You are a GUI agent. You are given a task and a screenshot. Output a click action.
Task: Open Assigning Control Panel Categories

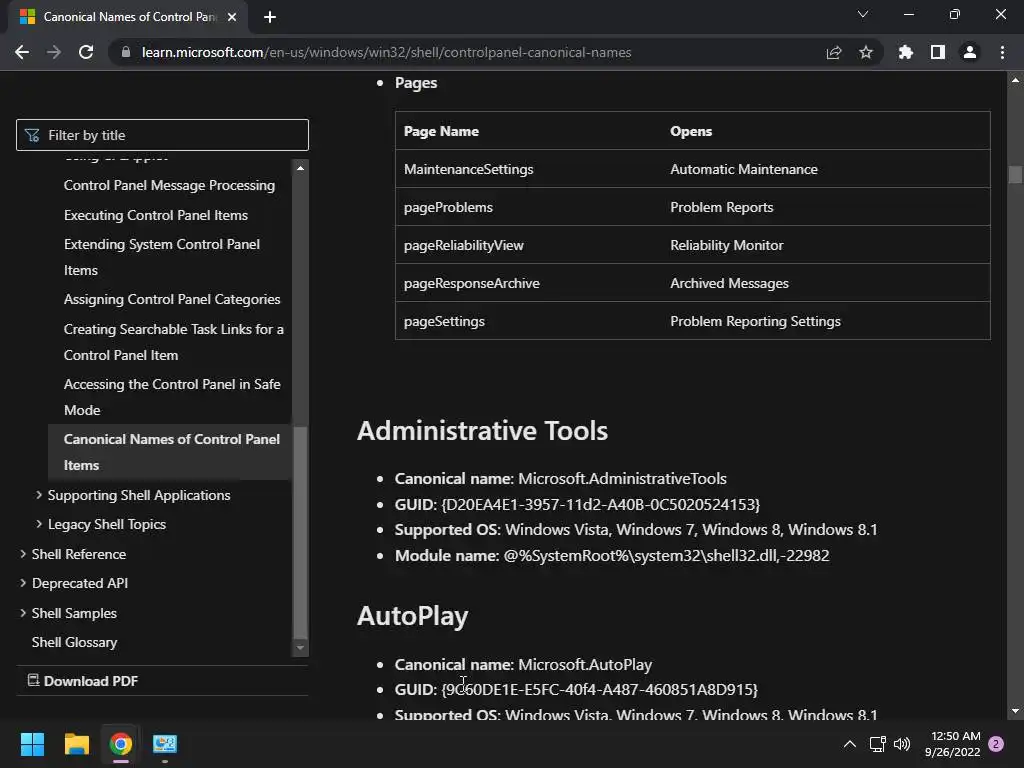pyautogui.click(x=172, y=299)
